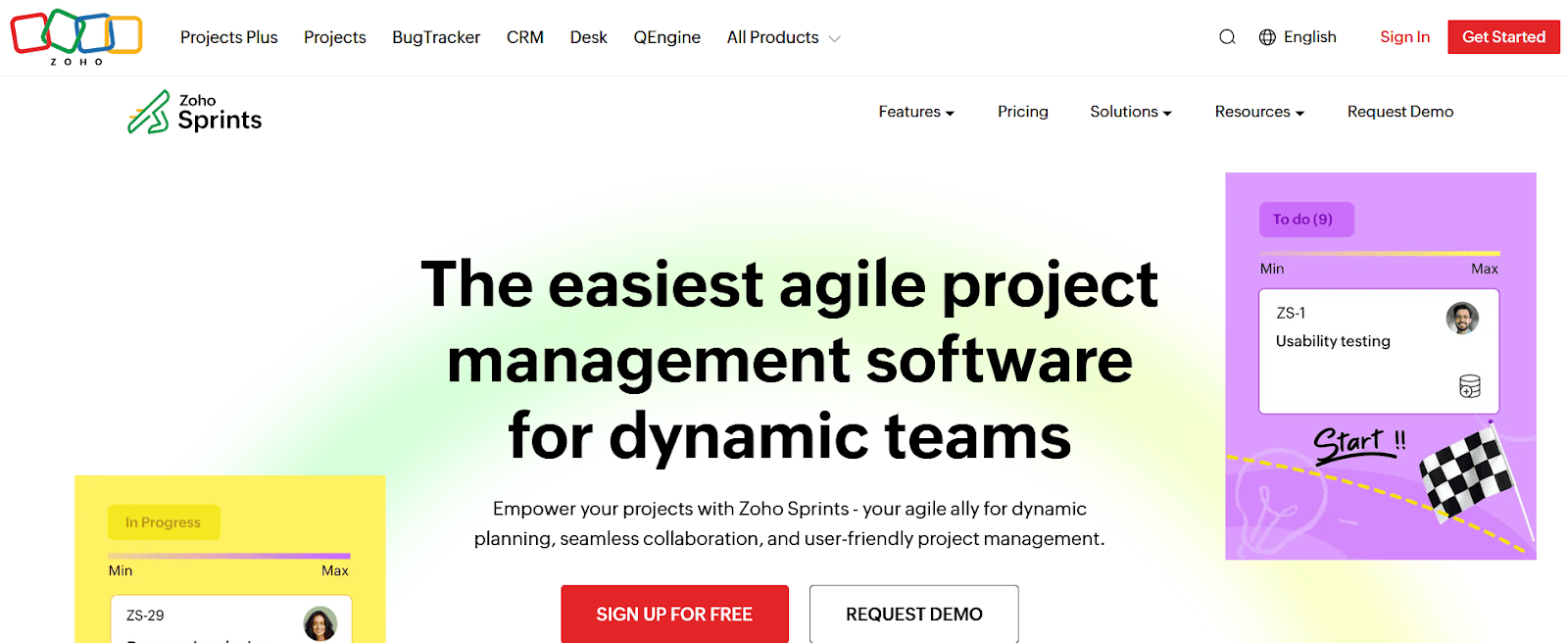Click the globe language icon
Screen dimensions: 1568x643
pyautogui.click(x=1267, y=37)
